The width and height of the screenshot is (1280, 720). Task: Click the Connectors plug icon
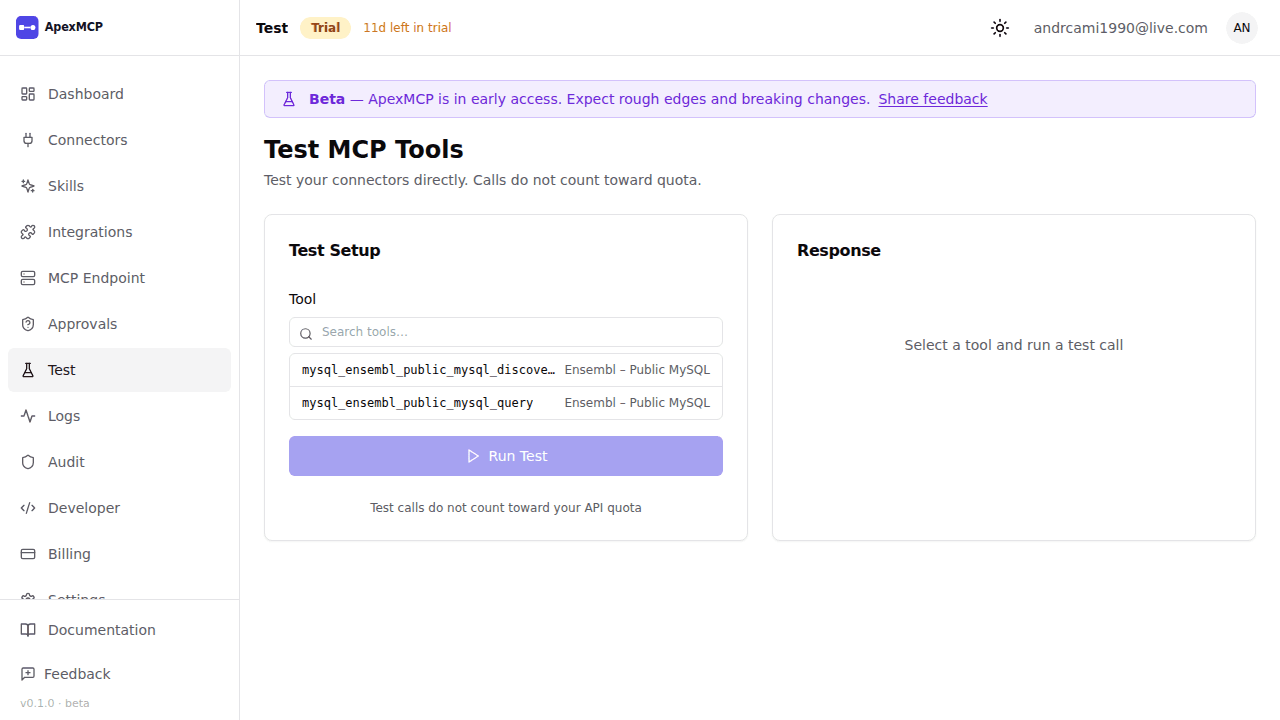tap(28, 140)
